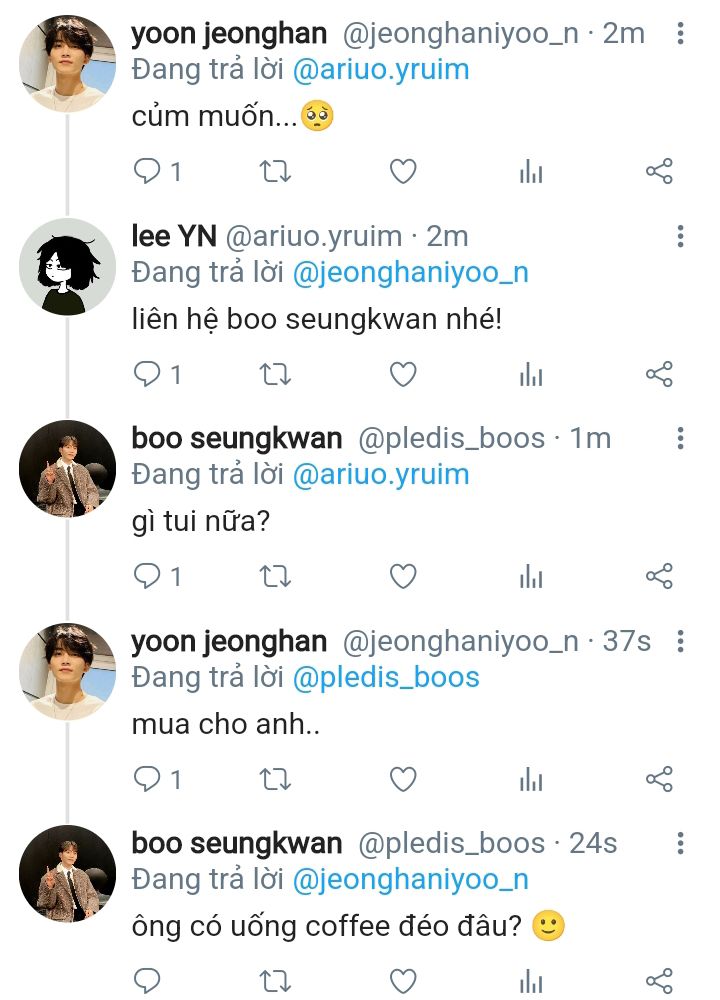Open @ariuo.yruim mention in the first tweet
The width and height of the screenshot is (720, 1000).
(x=380, y=69)
